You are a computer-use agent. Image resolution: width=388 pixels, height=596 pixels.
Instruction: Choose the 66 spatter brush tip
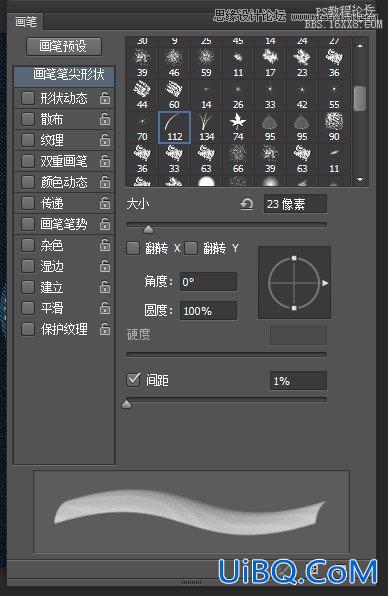click(238, 159)
